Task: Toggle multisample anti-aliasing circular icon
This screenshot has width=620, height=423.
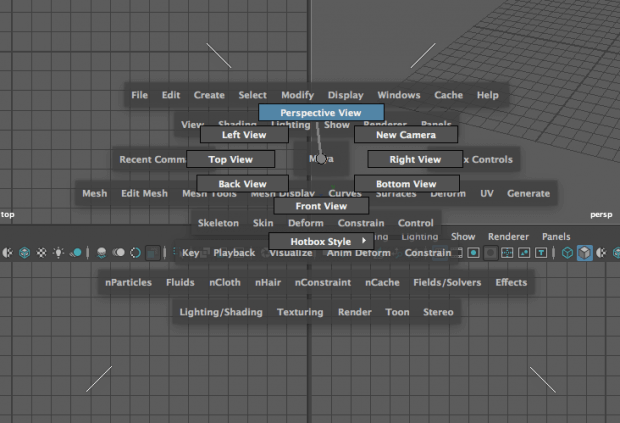Action: click(x=136, y=252)
